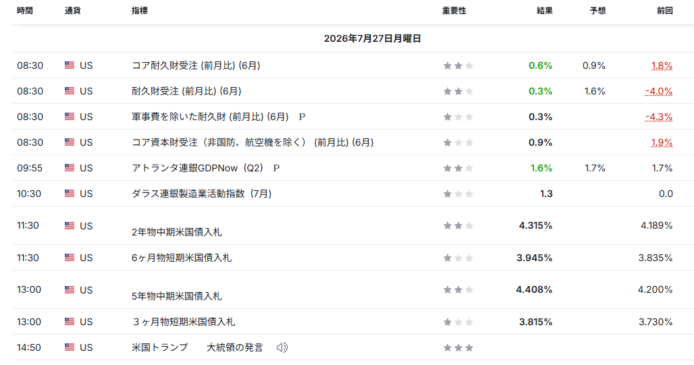
Task: Click the speaker icon beside 大統領の発言
Action: coord(282,347)
